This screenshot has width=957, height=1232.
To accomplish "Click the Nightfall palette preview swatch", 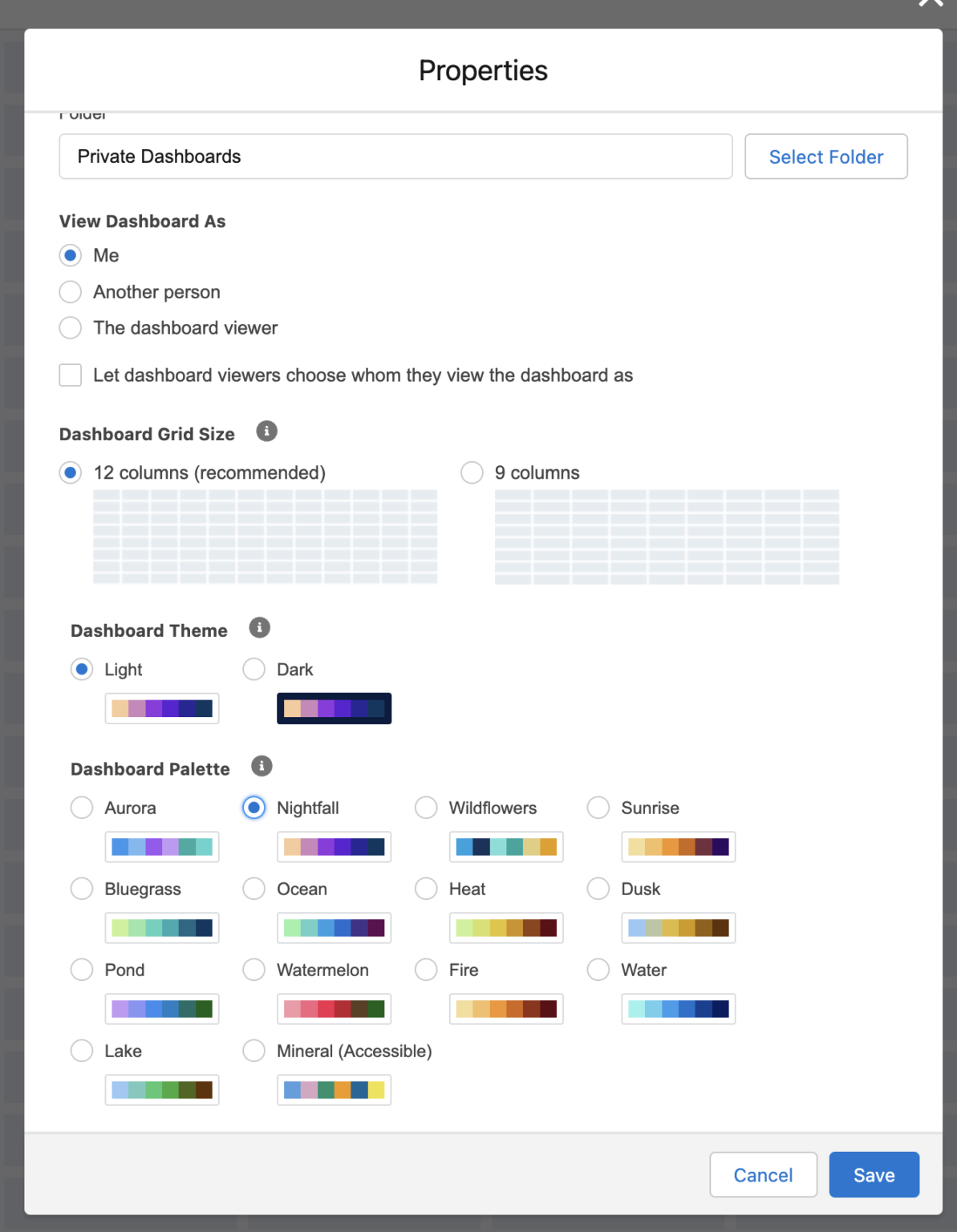I will pos(334,846).
